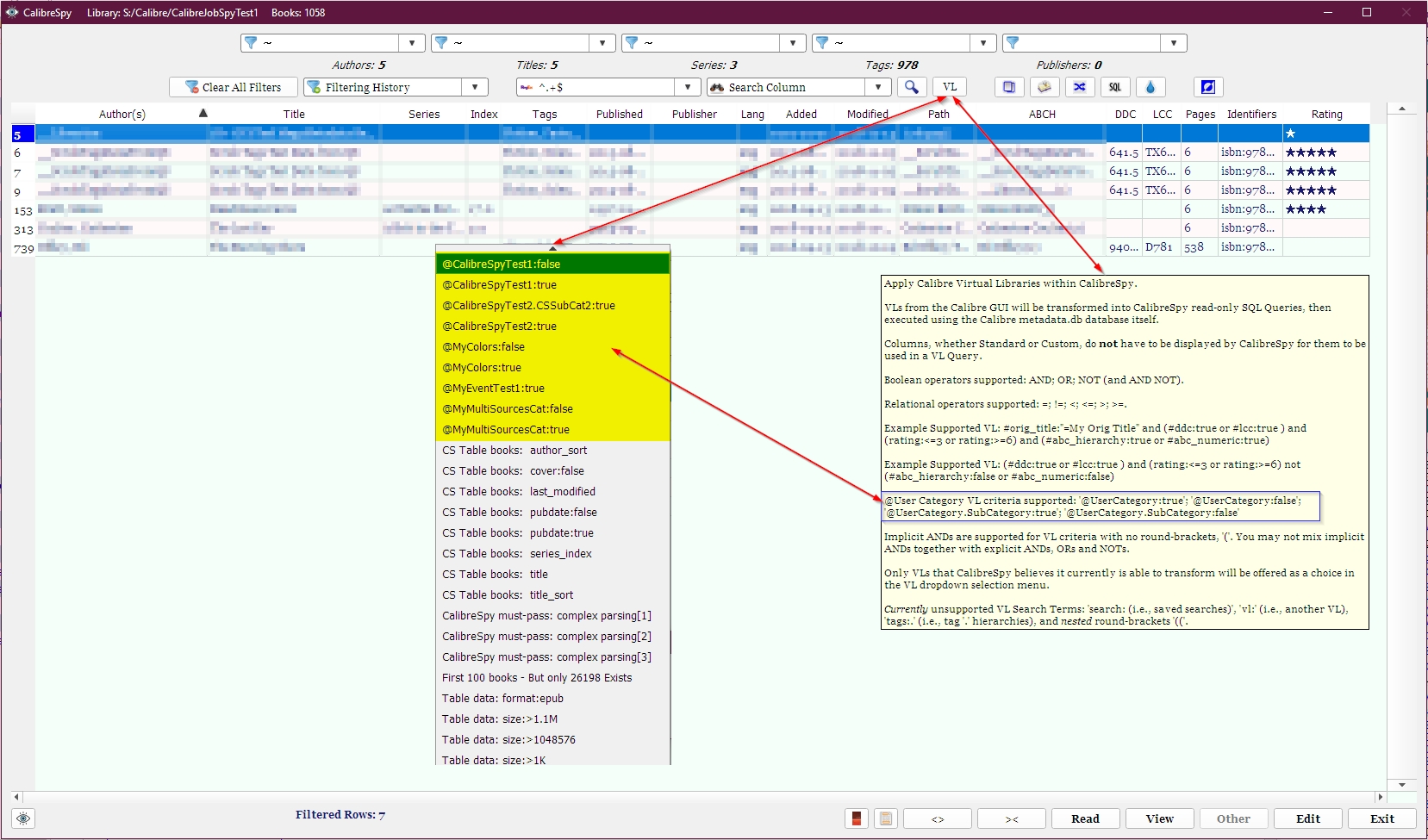The image size is (1428, 840).
Task: Choose @CalibreSpyTest2:true entry
Action: tap(553, 327)
